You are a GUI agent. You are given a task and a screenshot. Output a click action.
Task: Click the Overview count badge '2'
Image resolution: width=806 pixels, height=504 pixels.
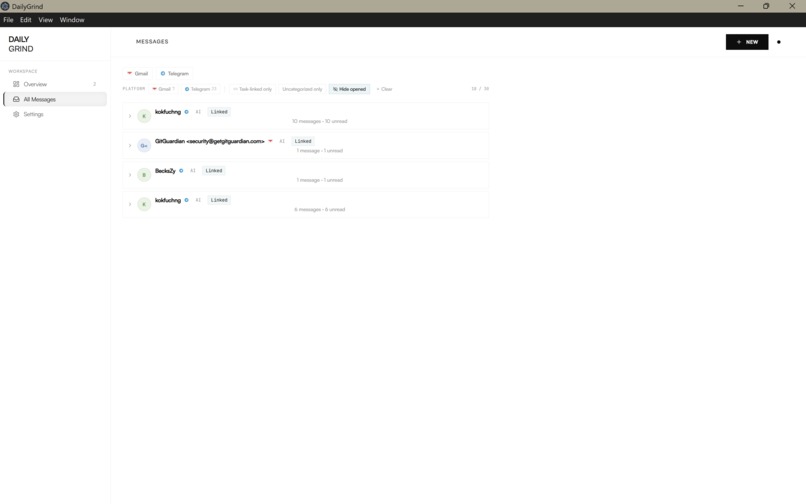95,84
